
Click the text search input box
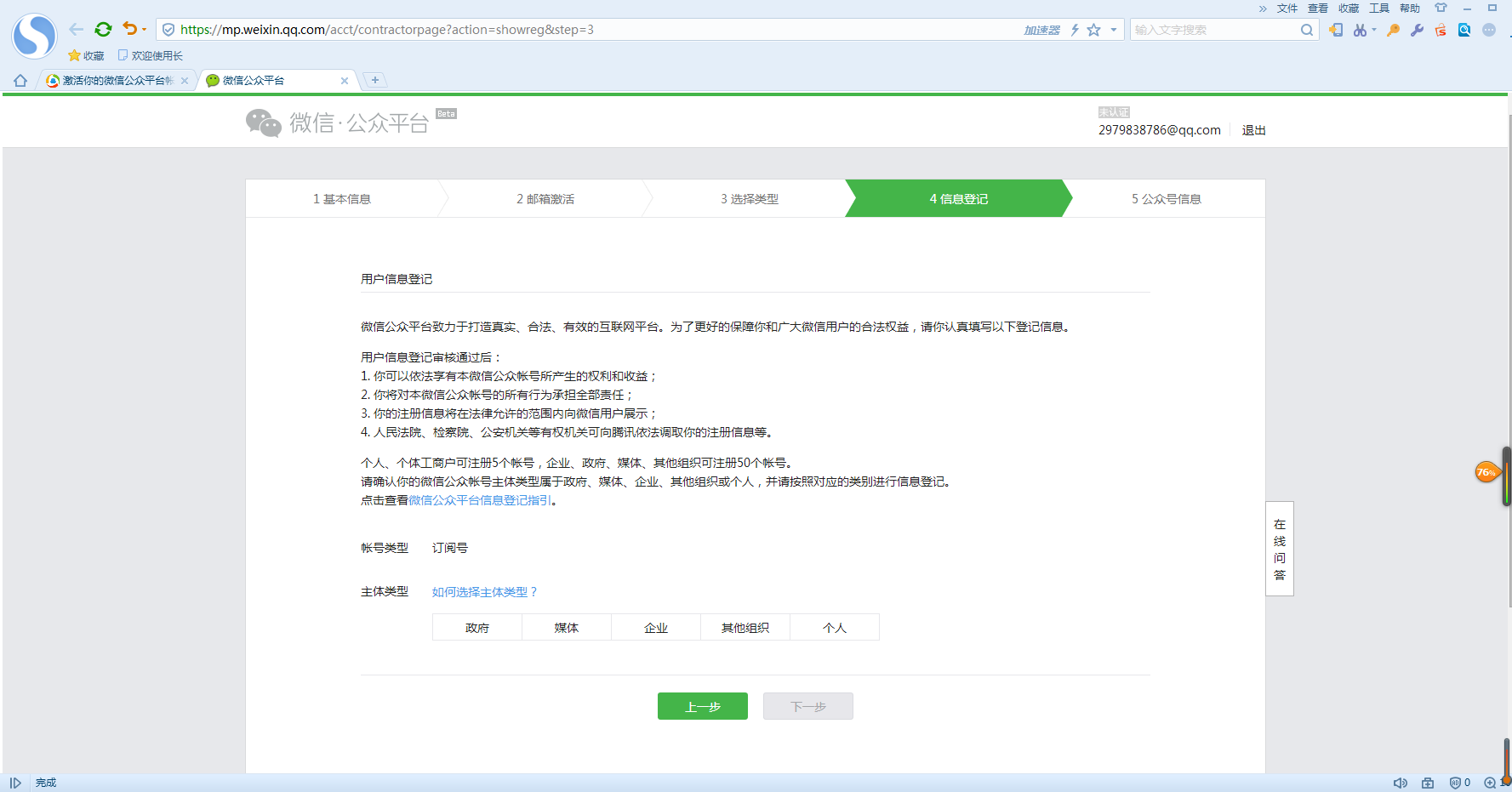(x=1213, y=30)
